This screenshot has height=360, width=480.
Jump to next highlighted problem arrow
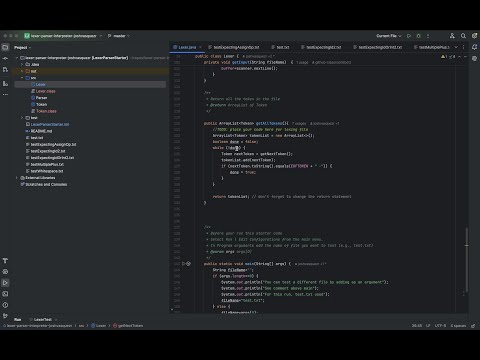tap(465, 57)
